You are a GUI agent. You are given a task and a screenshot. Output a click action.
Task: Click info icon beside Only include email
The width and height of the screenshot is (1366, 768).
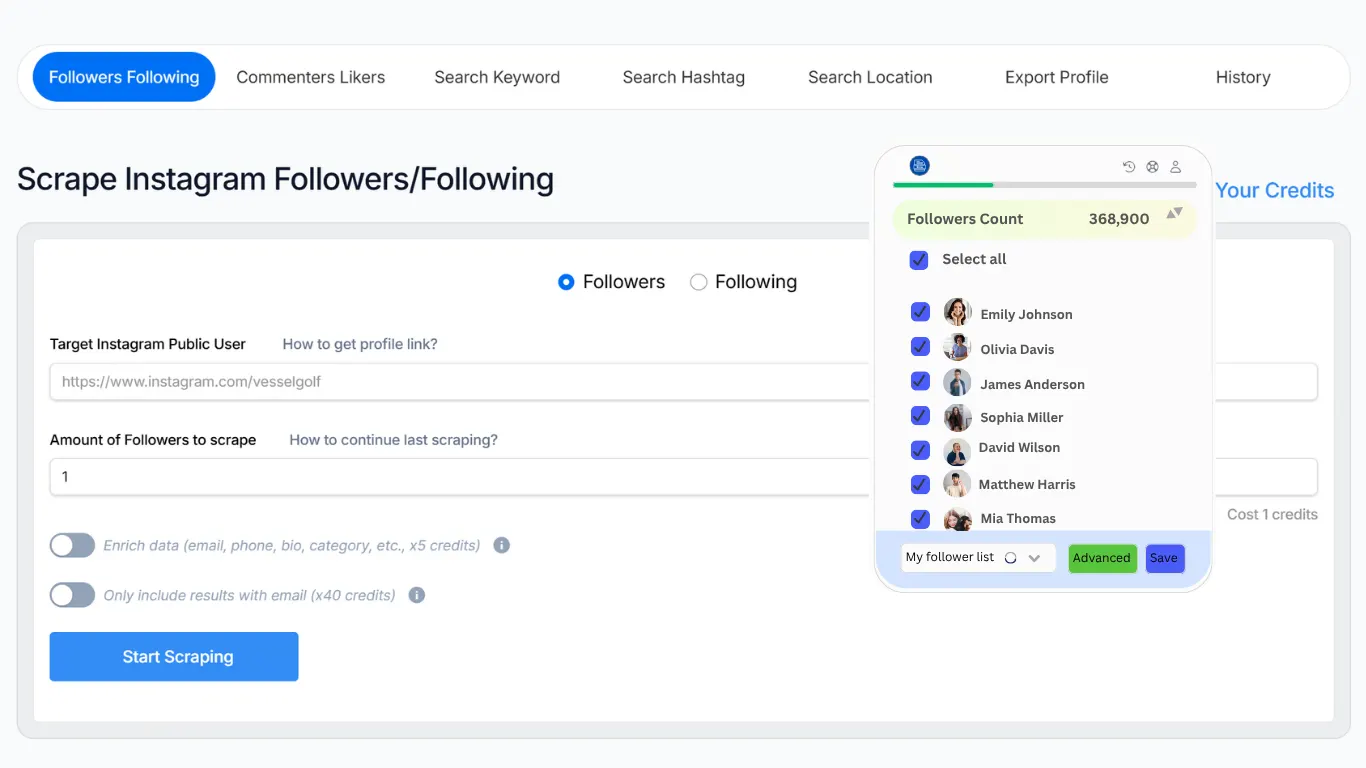[417, 595]
